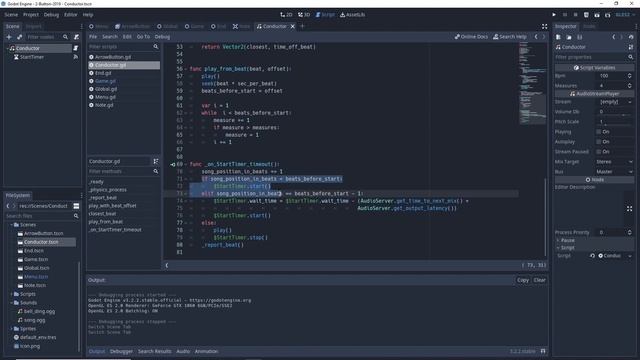Toggle the Stream Paused checkbox
This screenshot has height=360, width=640.
pyautogui.click(x=598, y=152)
